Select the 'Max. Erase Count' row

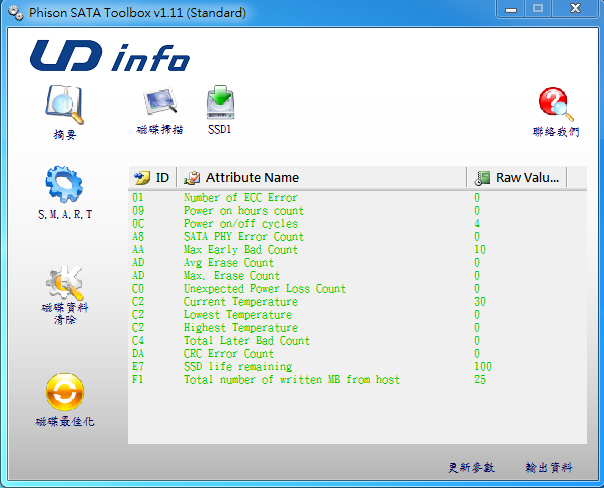(357, 276)
